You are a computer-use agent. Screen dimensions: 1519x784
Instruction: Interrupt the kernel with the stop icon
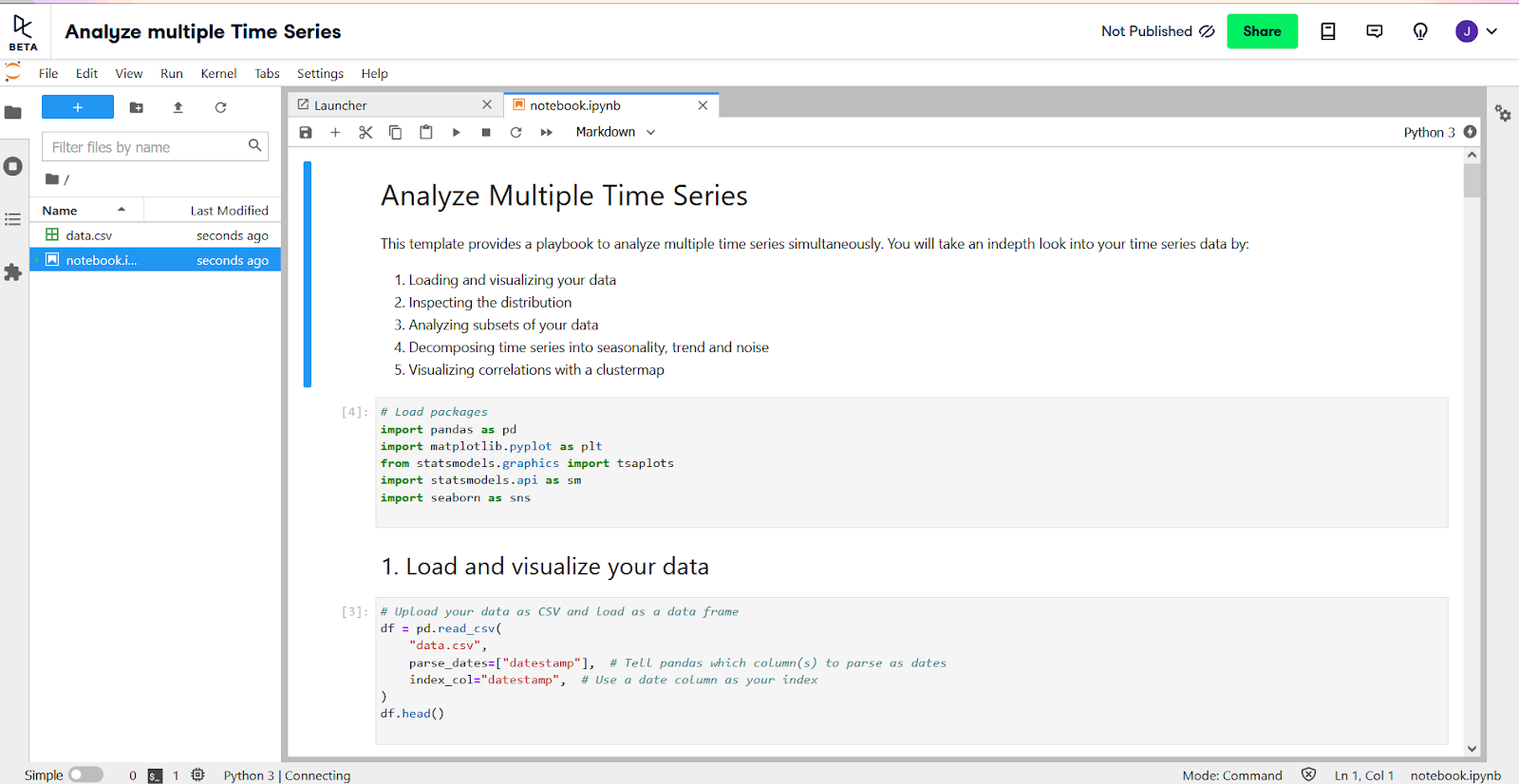(x=486, y=133)
